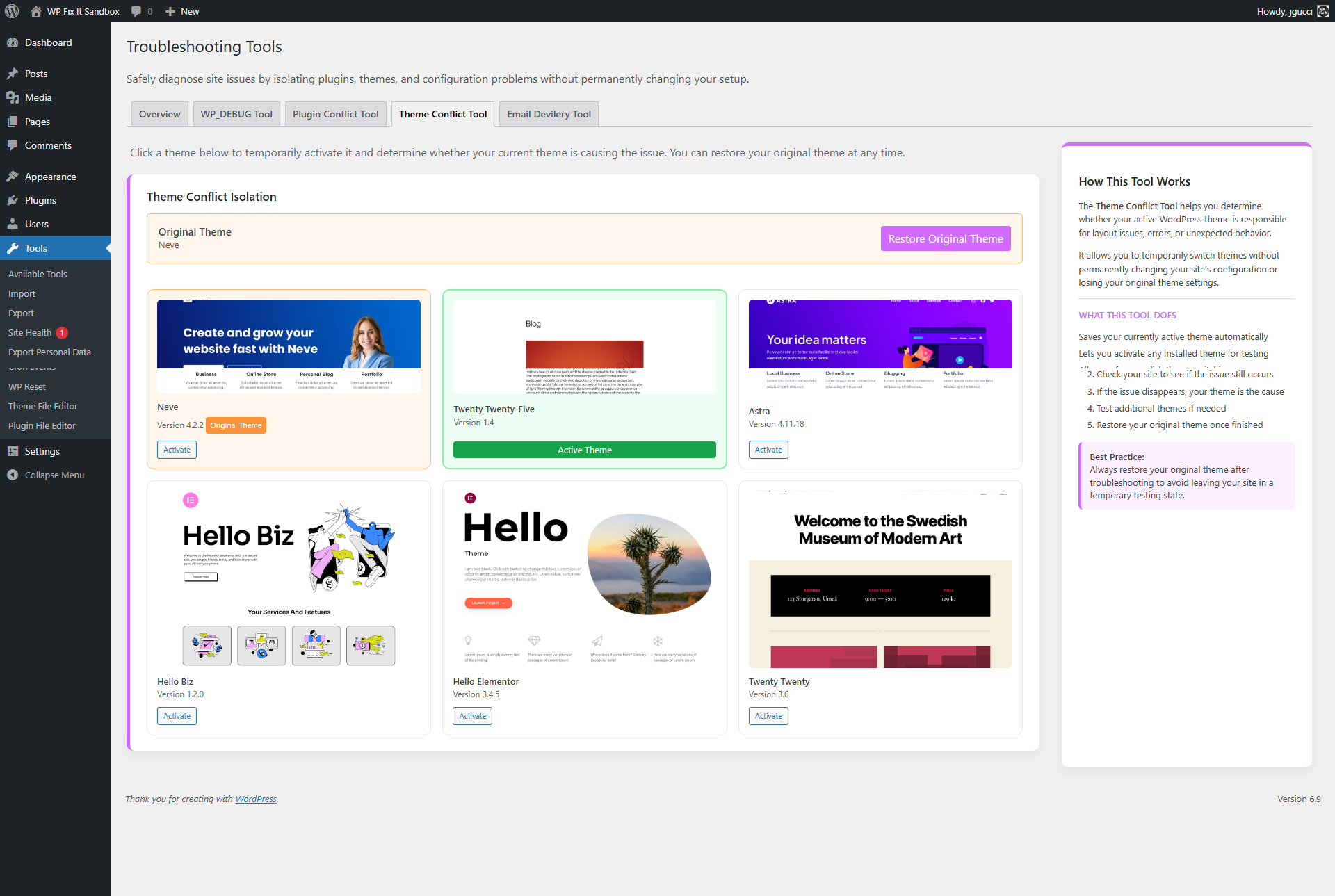Switch to the Plugin Conflict Tool tab
Image resolution: width=1335 pixels, height=896 pixels.
(x=335, y=113)
